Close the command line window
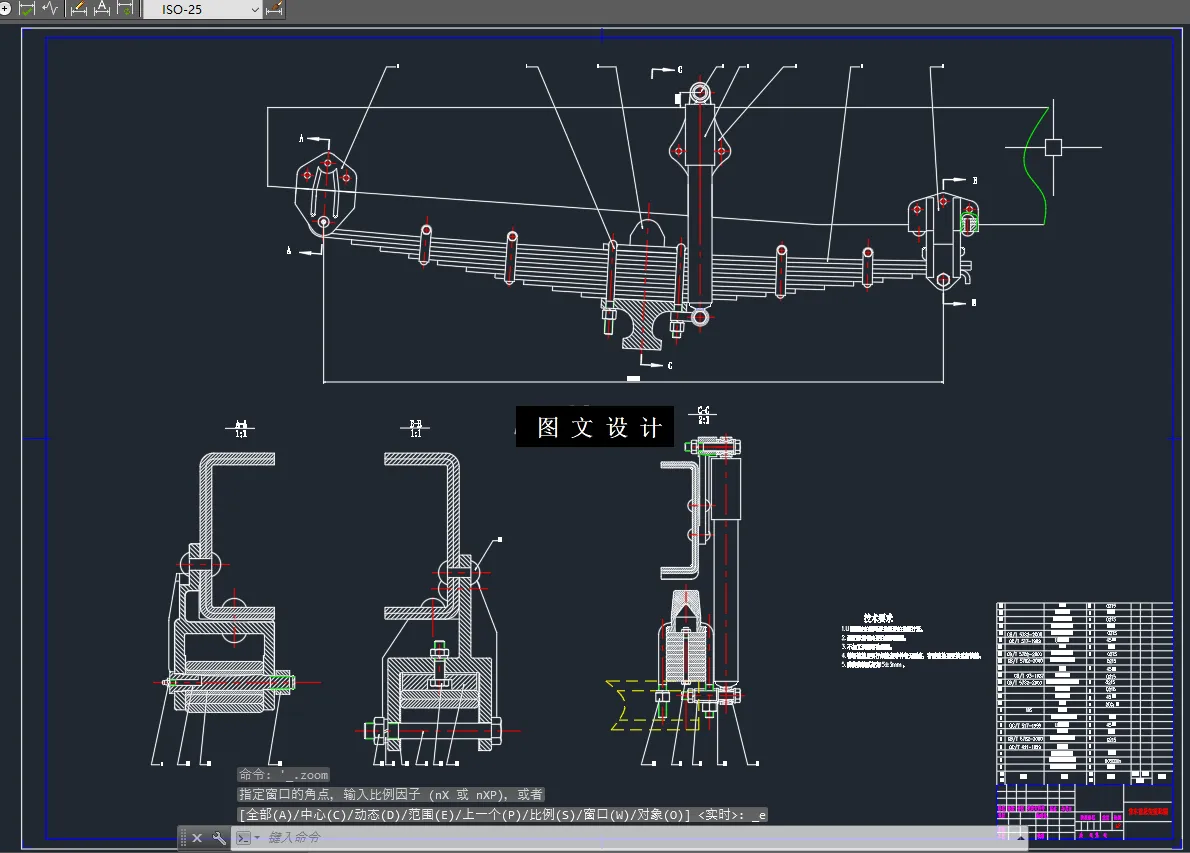The image size is (1190, 853). coord(197,838)
